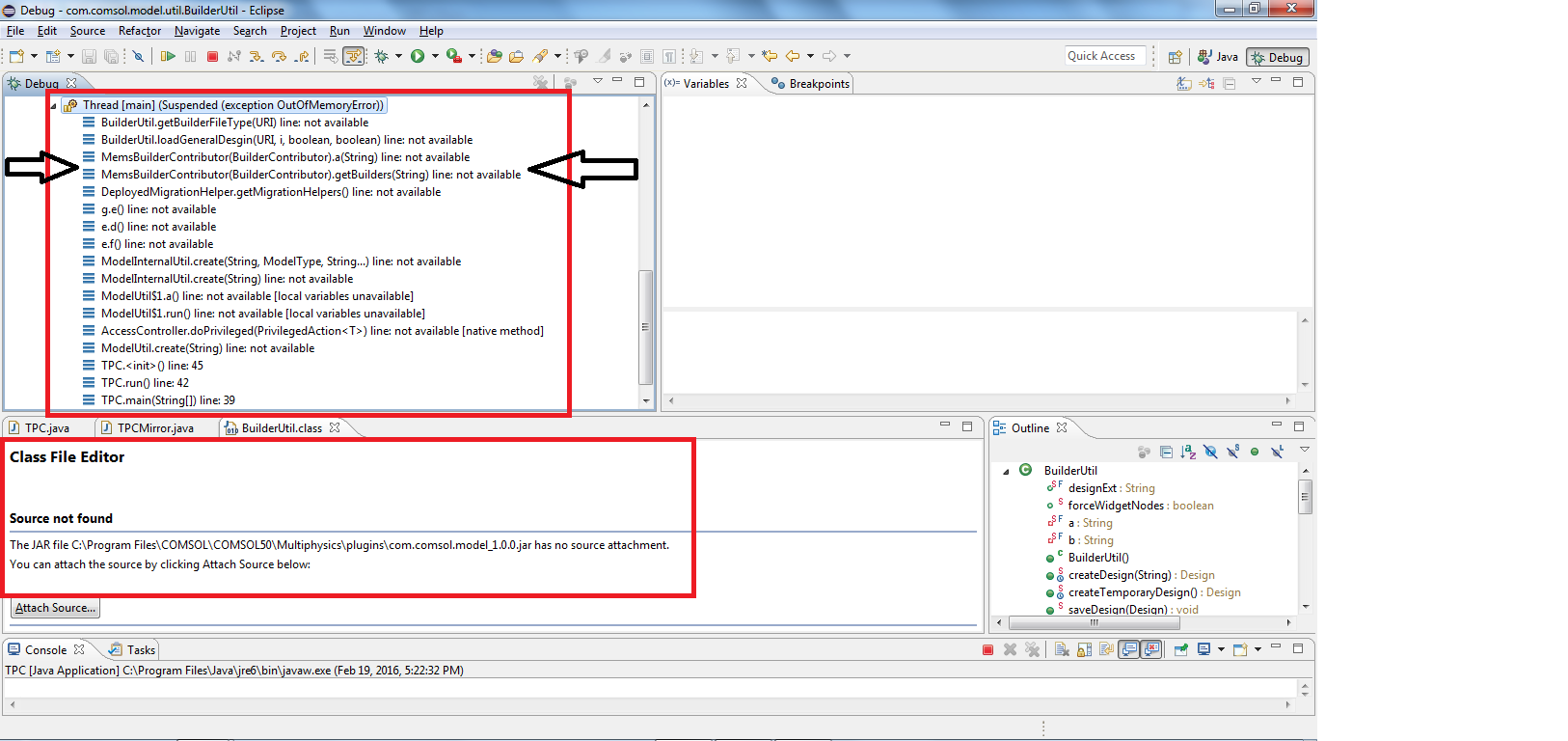Toggle Use Step Filters button
1568x741 pixels.
click(354, 57)
